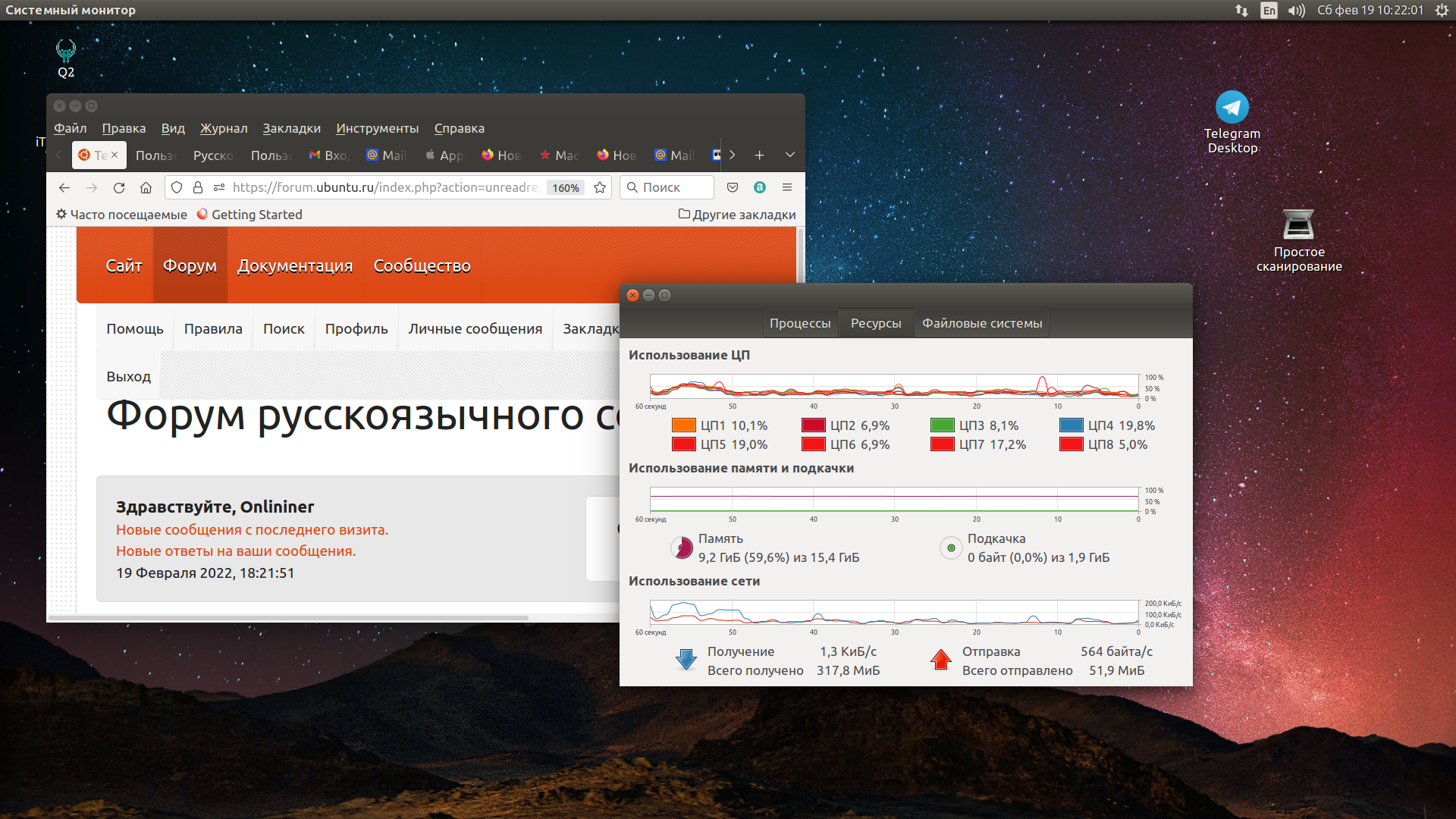1456x819 pixels.
Task: Expand the list all tabs chevron
Action: 789,155
